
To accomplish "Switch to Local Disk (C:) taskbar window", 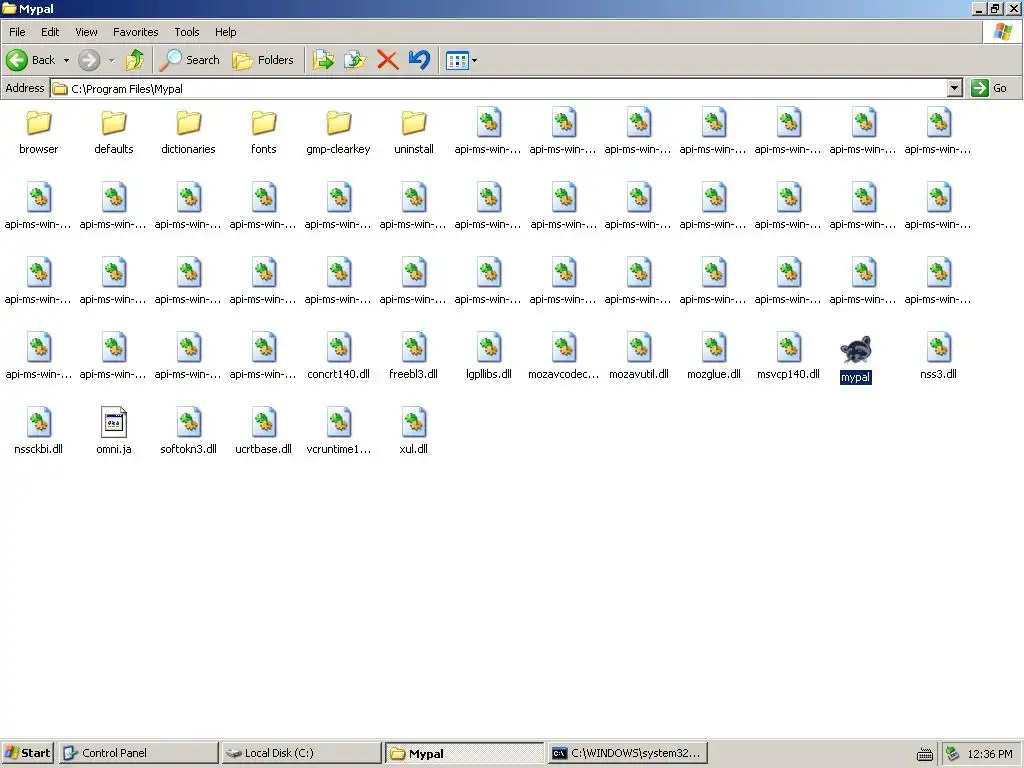I will 301,753.
